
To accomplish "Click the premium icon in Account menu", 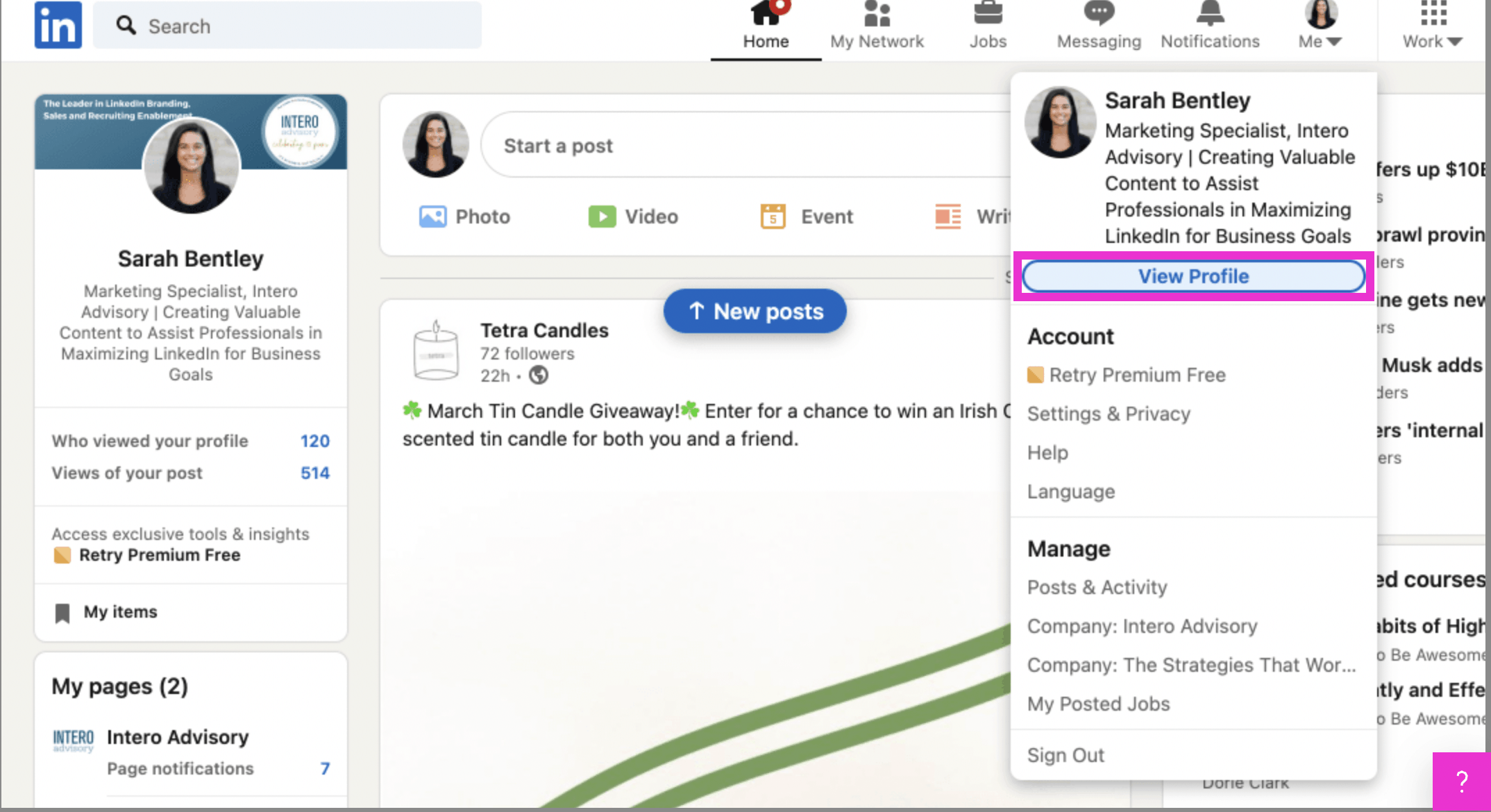I will pyautogui.click(x=1035, y=375).
